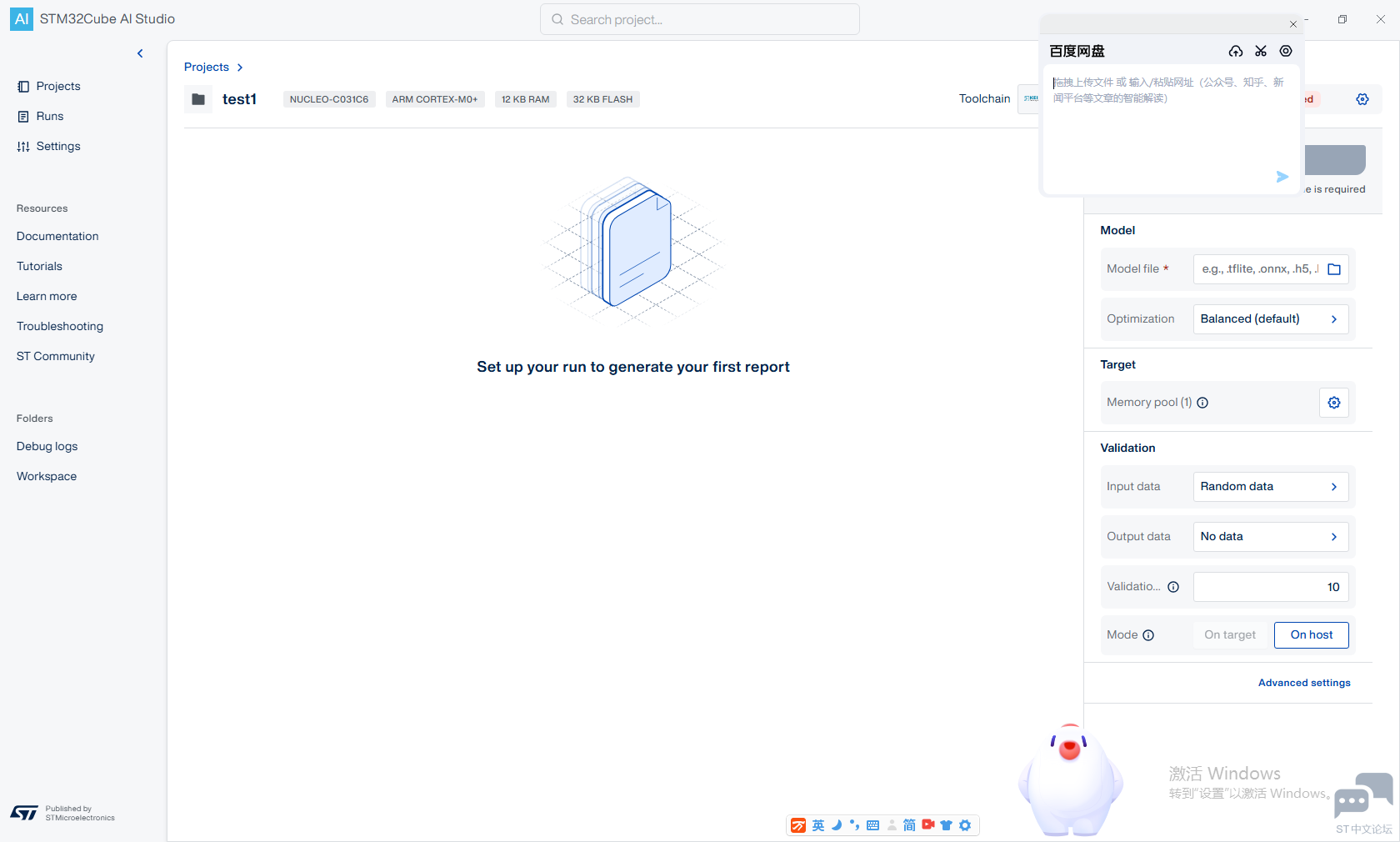Screen dimensions: 1400x842
Task: Open the Documentation resource link
Action: 57,236
